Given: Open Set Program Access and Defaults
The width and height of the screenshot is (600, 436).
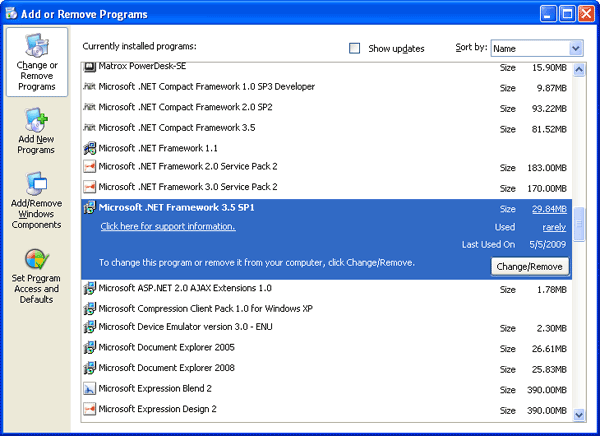Looking at the screenshot, I should (36, 276).
